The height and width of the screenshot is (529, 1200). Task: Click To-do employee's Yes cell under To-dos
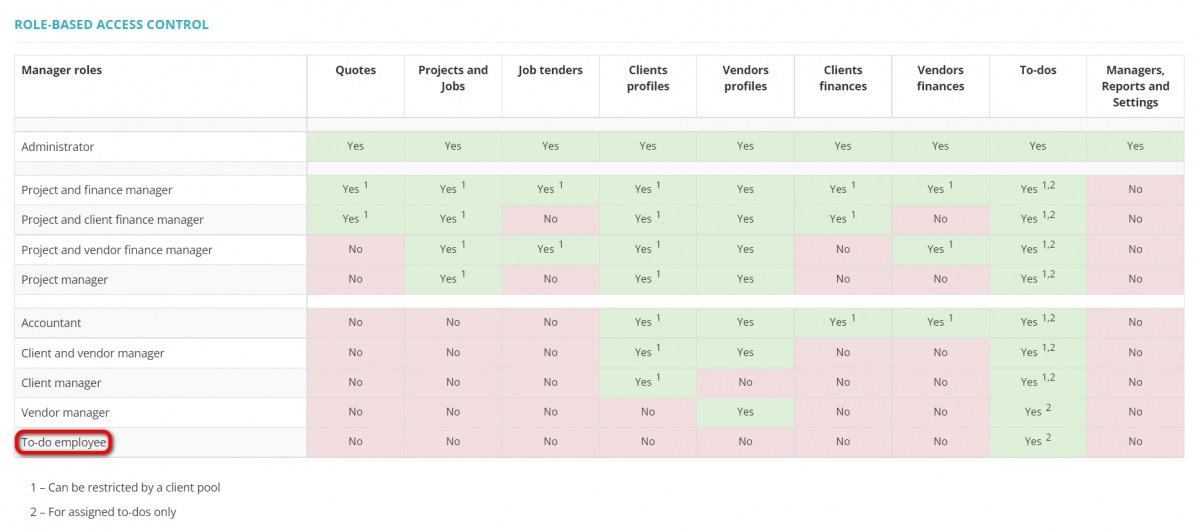click(1037, 441)
